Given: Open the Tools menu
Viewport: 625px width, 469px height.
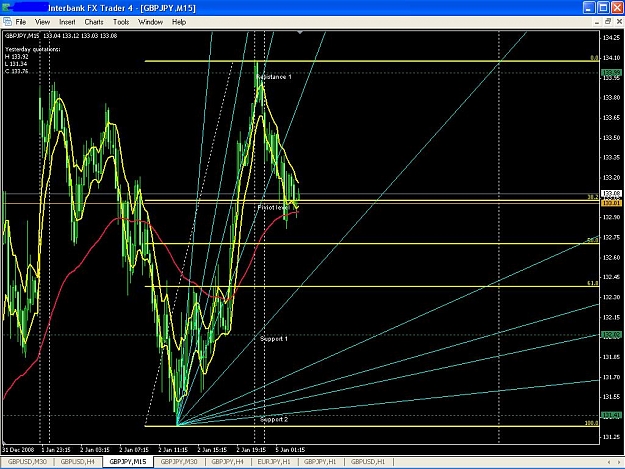Looking at the screenshot, I should (x=121, y=22).
